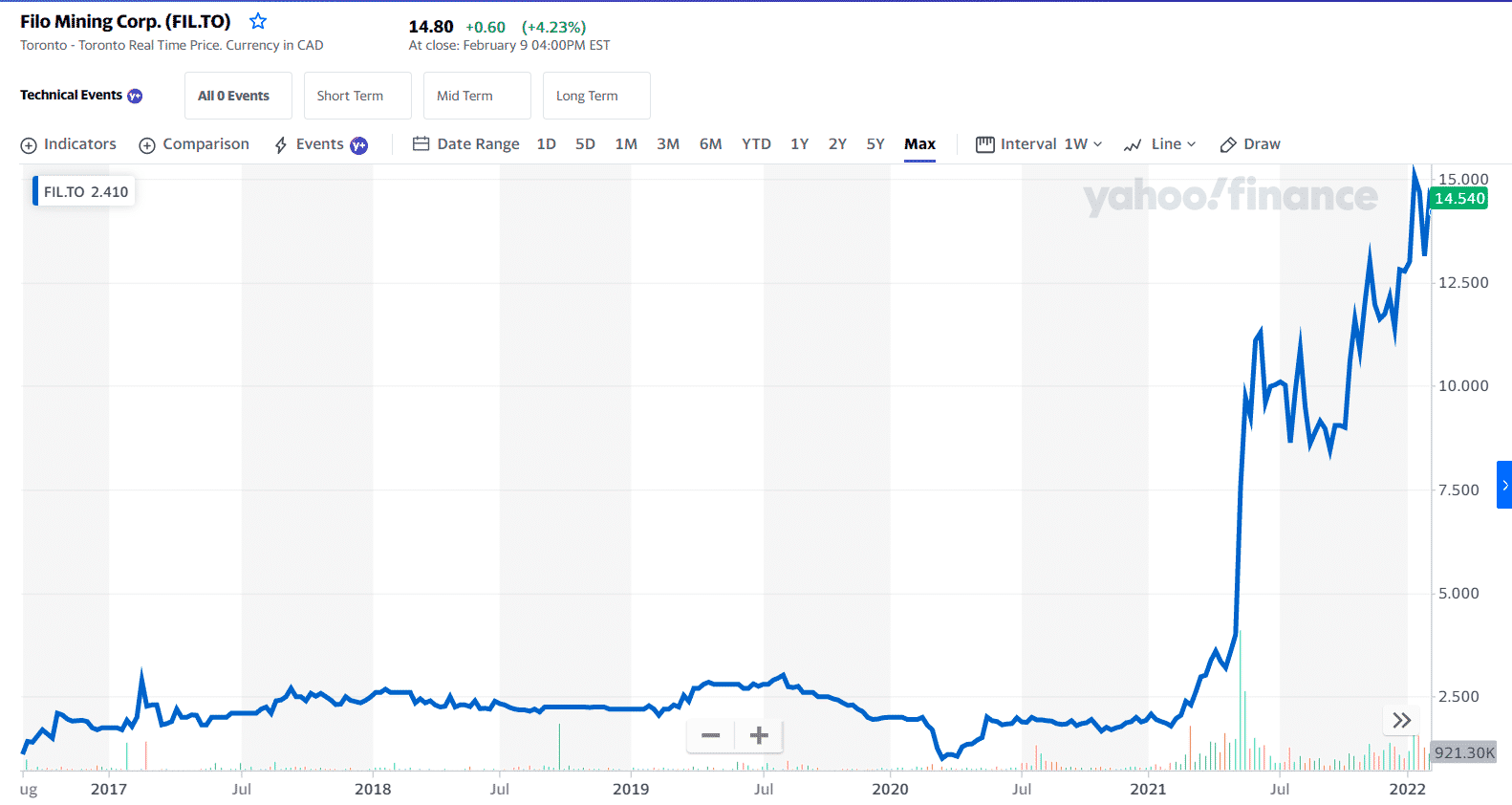Set range to 2Y
The width and height of the screenshot is (1512, 805).
[x=837, y=144]
